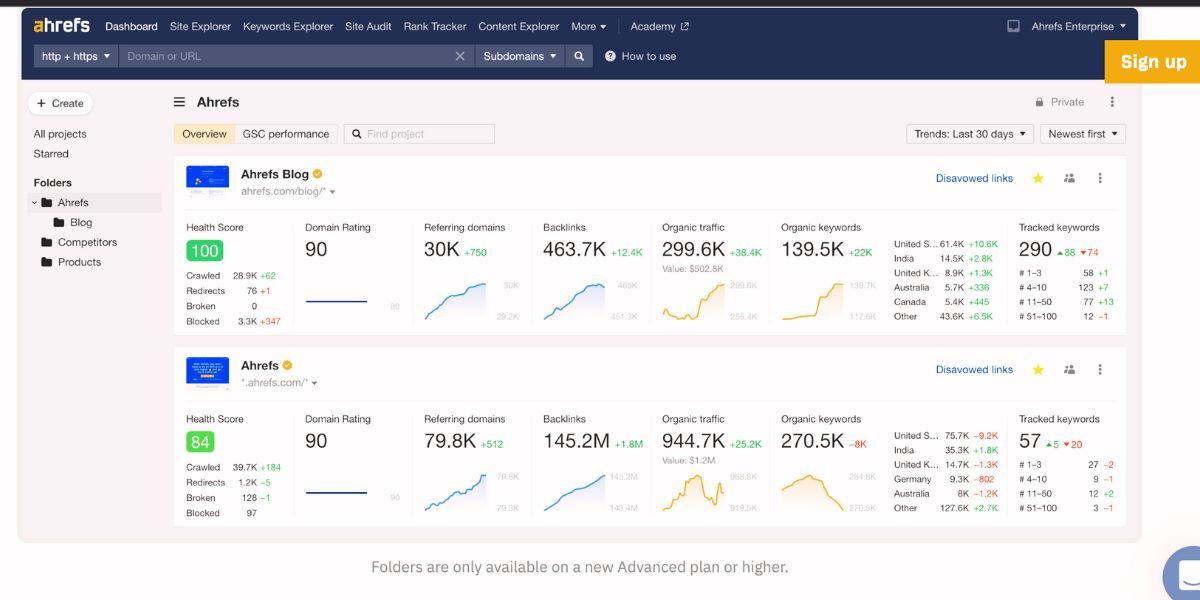Unstar the Ahrefs project

pos(1037,369)
